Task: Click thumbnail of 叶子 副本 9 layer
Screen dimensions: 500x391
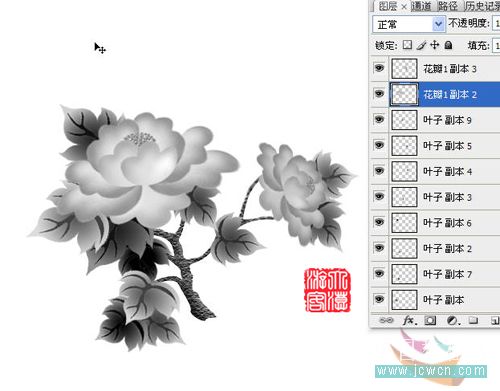Action: [404, 120]
